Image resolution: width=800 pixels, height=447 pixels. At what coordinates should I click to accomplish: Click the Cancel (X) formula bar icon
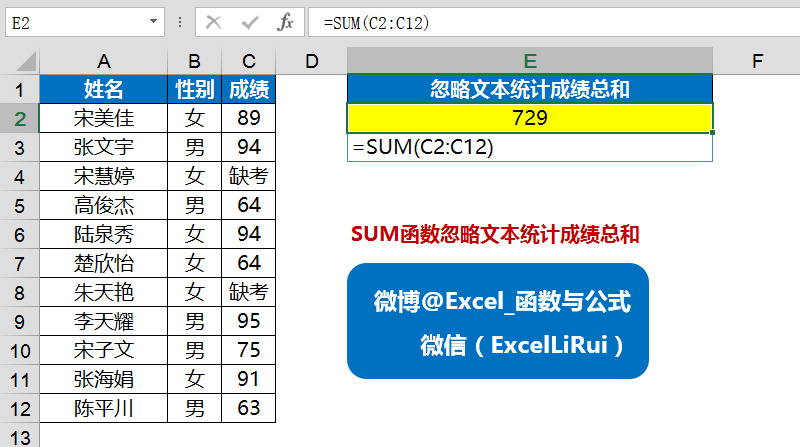(x=213, y=22)
